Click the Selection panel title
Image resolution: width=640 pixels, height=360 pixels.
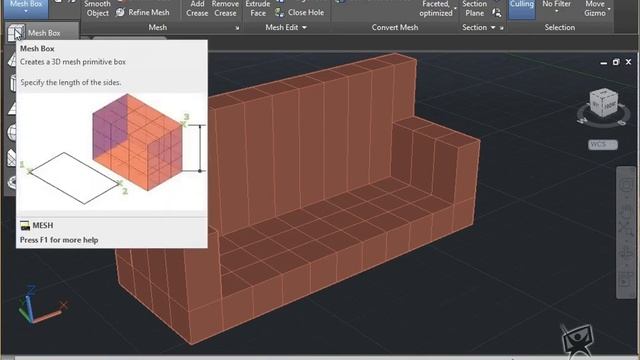[560, 27]
